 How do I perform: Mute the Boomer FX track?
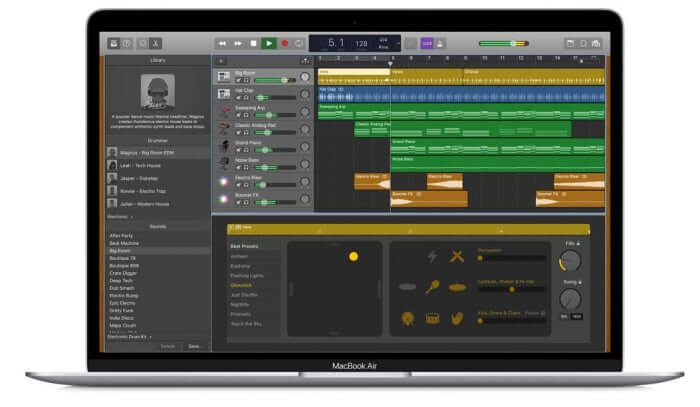tap(238, 203)
